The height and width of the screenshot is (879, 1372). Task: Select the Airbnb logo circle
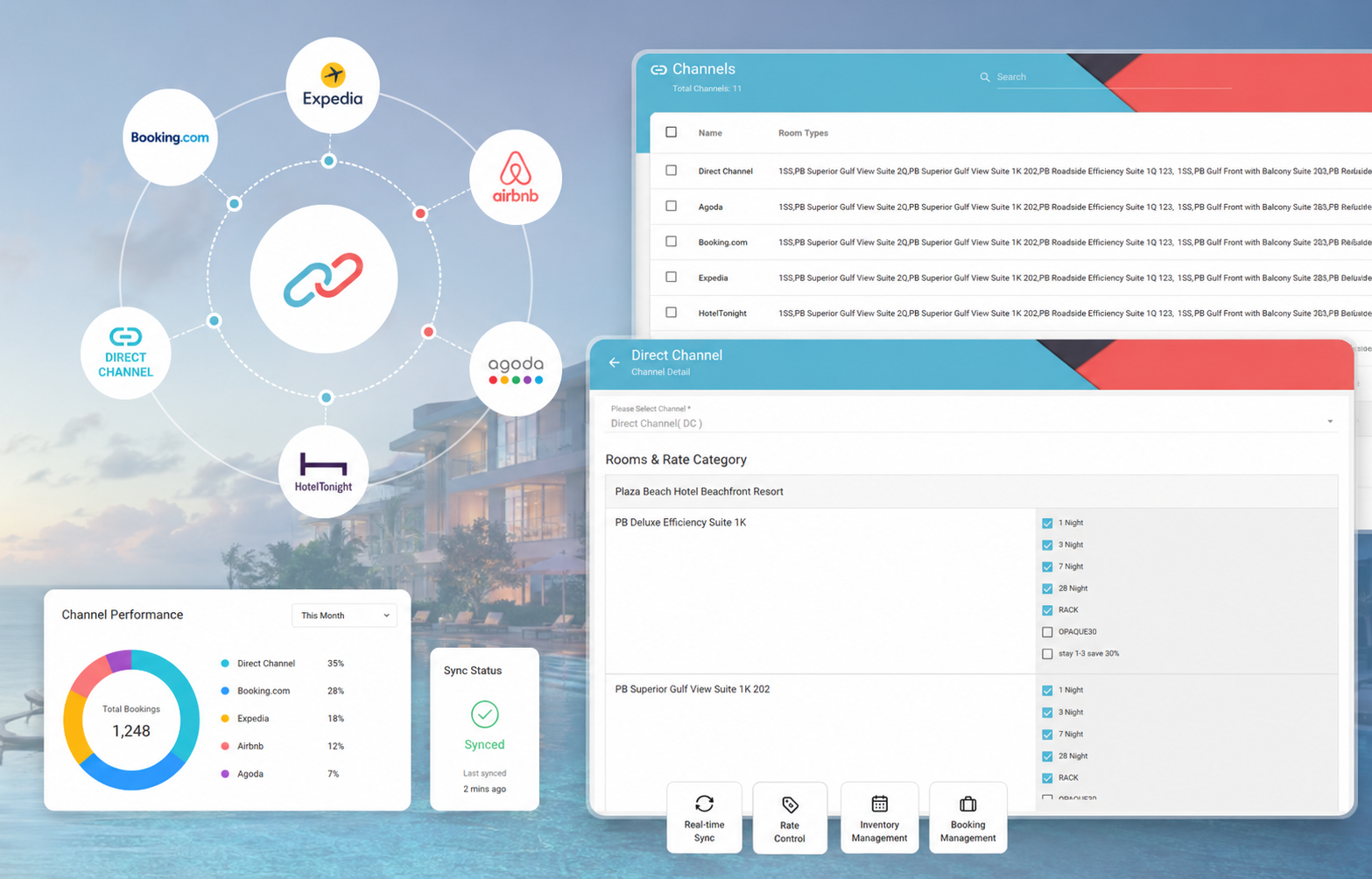[x=516, y=178]
